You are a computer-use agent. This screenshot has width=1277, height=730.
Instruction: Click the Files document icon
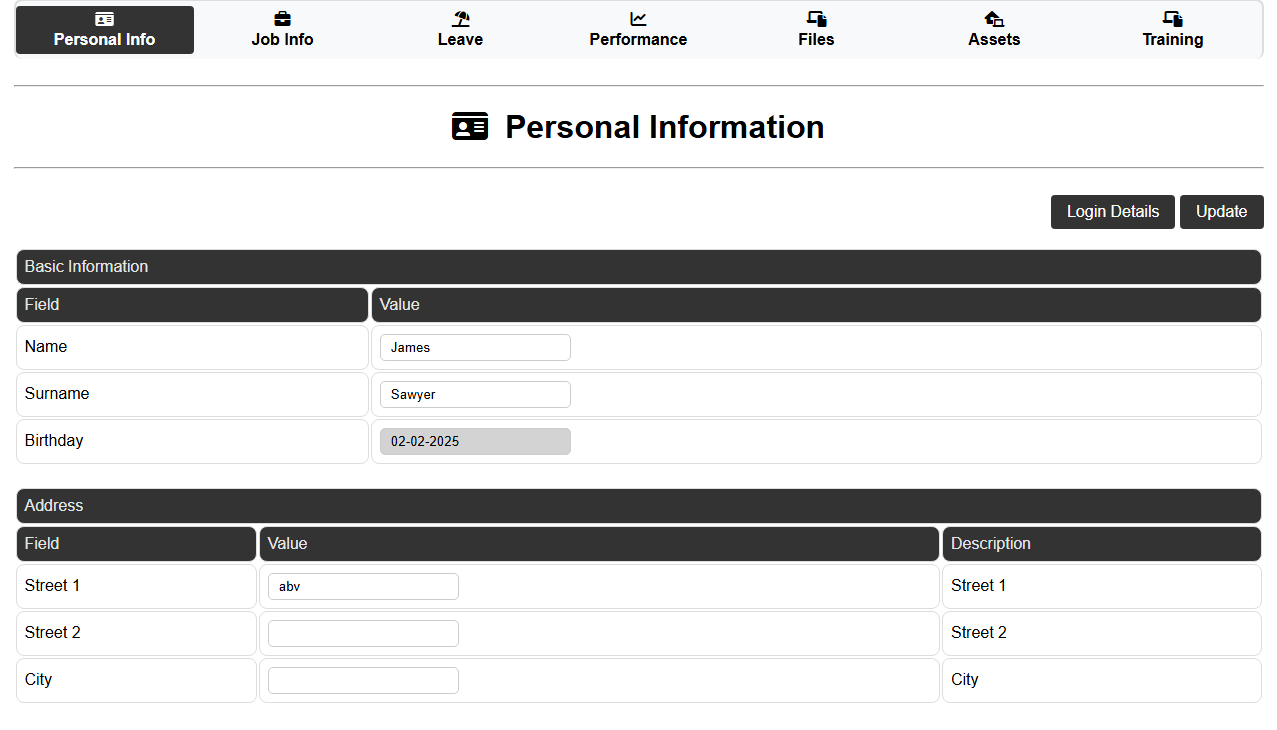tap(816, 18)
